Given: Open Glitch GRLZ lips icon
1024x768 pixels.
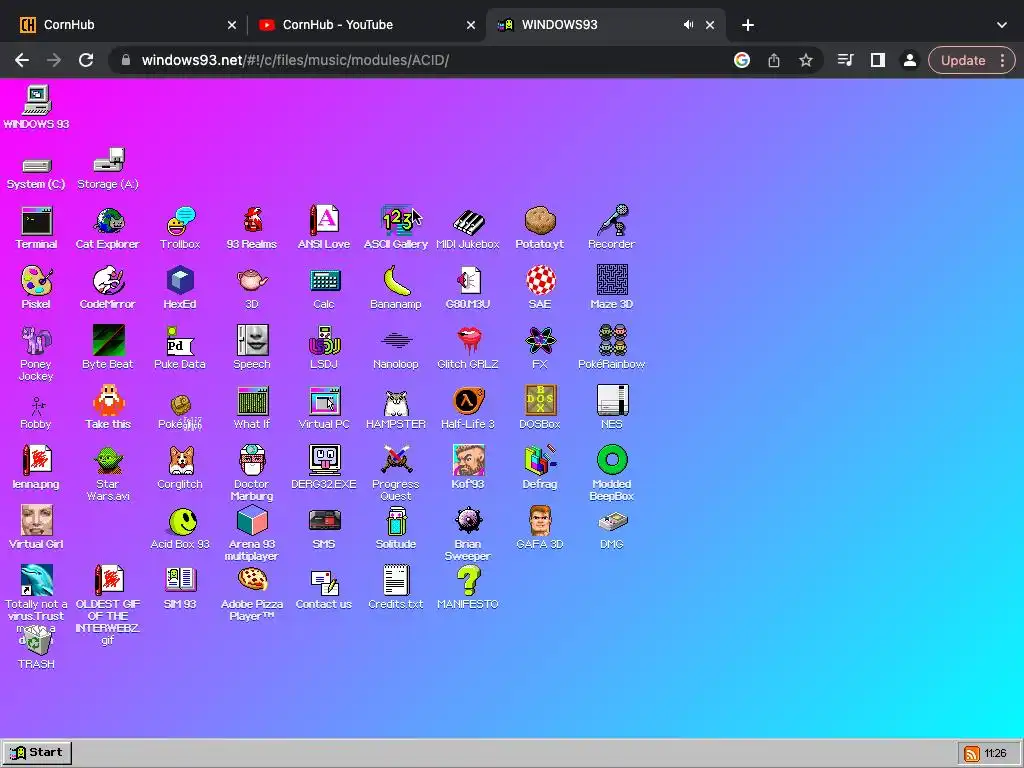Looking at the screenshot, I should [x=468, y=348].
